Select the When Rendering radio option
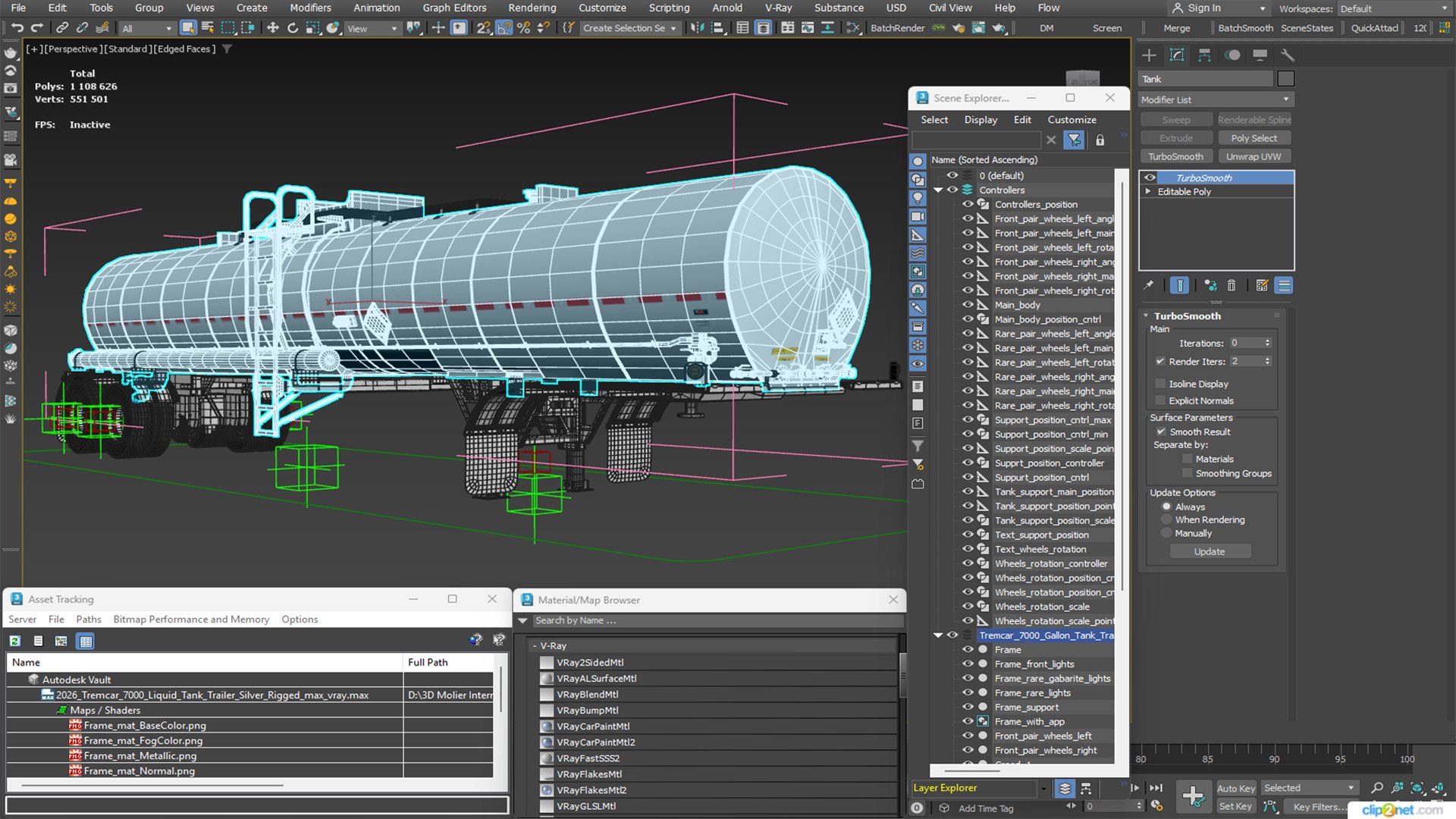 click(x=1167, y=520)
